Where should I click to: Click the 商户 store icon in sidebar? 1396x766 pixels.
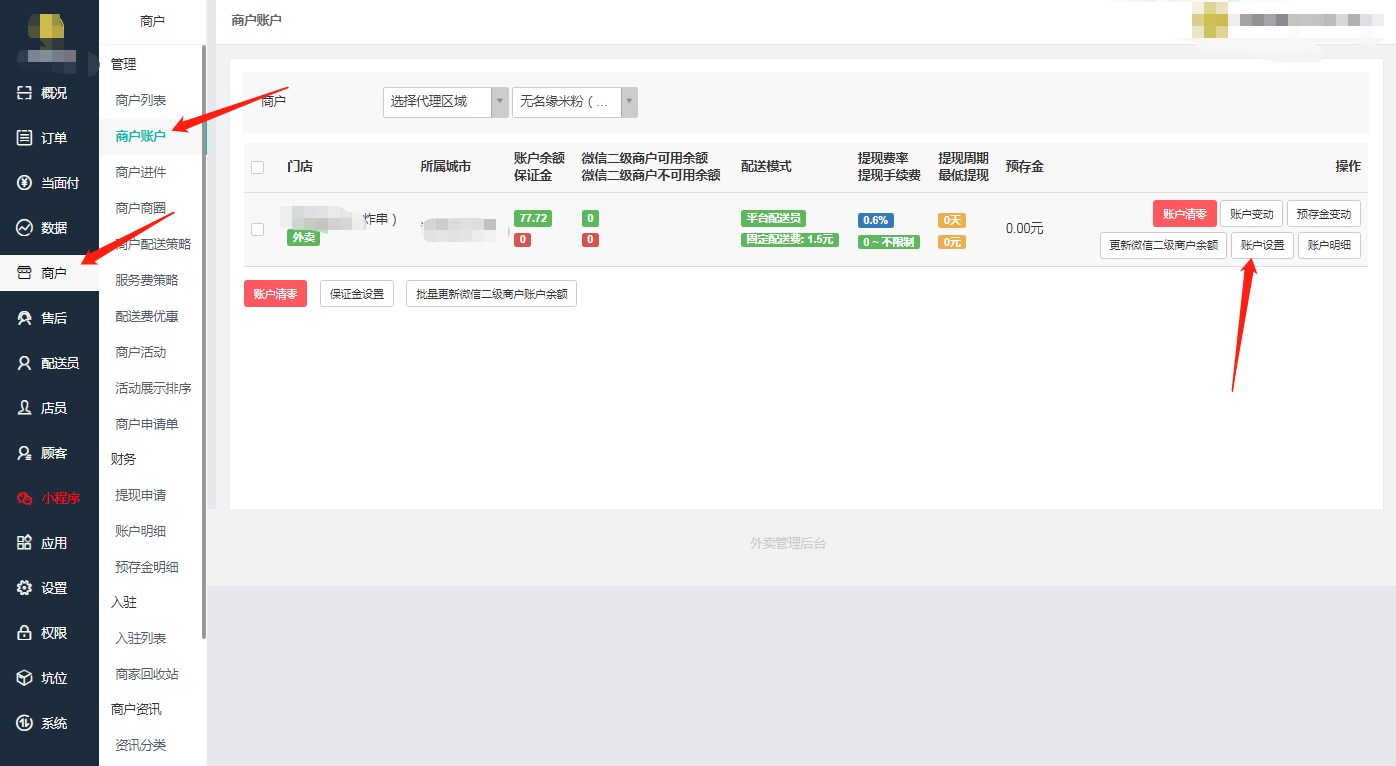point(25,273)
